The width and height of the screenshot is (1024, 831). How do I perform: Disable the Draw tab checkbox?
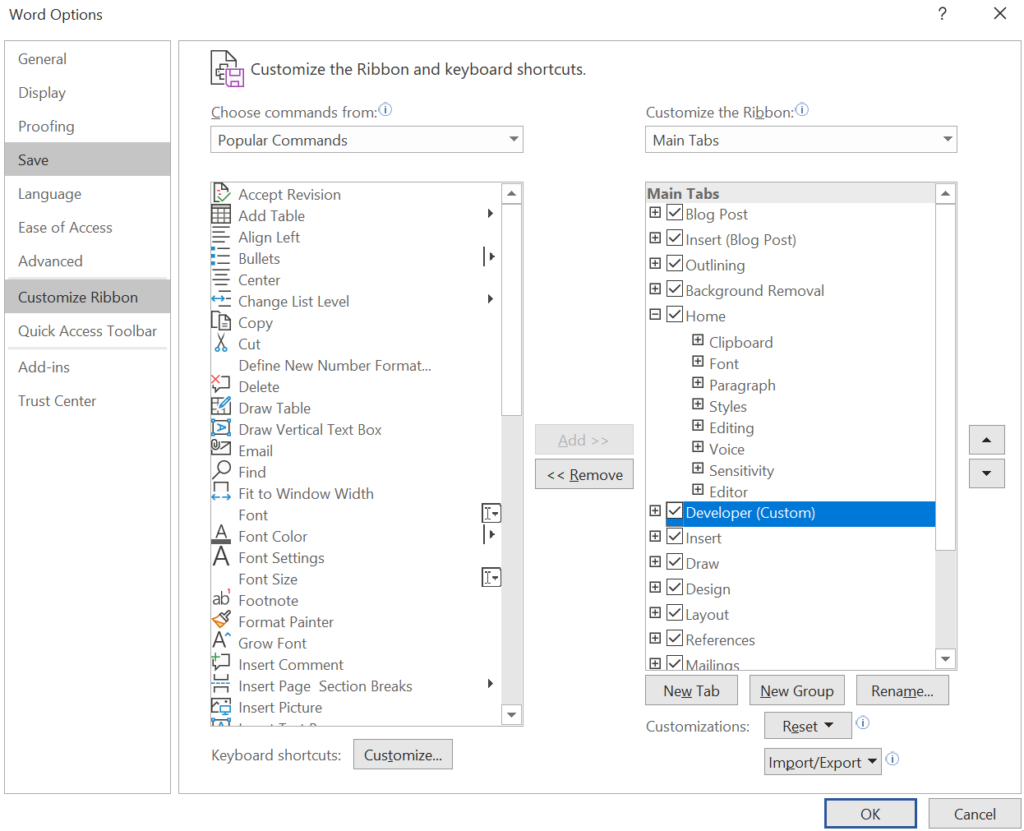click(x=674, y=563)
